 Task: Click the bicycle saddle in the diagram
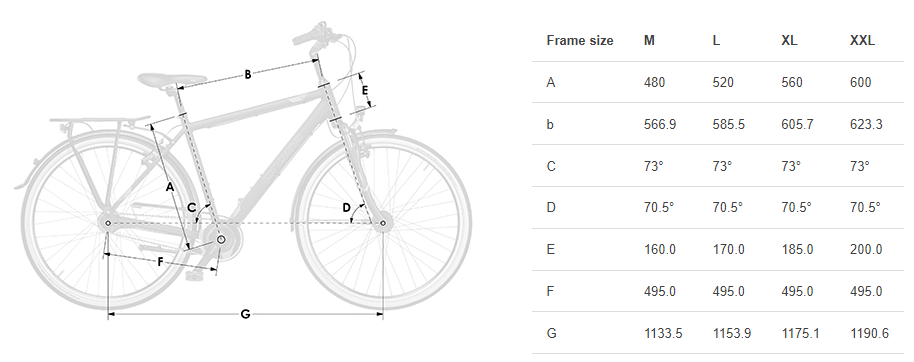(x=172, y=79)
